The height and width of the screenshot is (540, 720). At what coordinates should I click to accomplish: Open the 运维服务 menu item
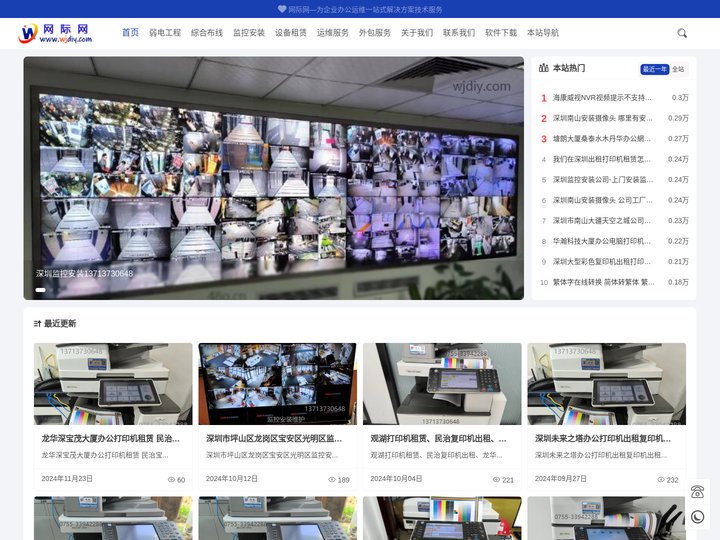333,33
